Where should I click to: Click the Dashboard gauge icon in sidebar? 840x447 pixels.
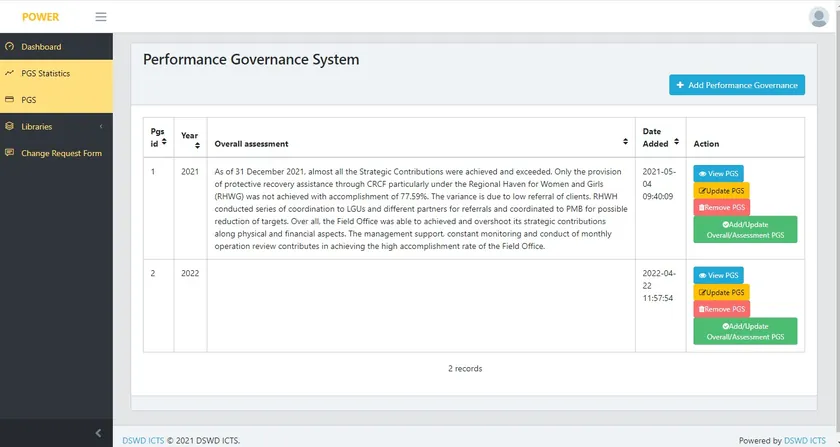9,47
